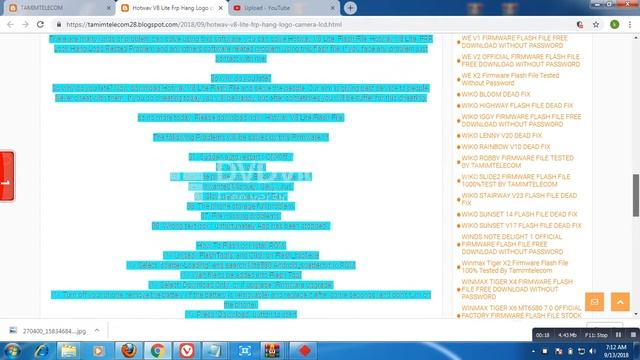Launch Firefox from taskbar
640x360 pixels.
pyautogui.click(x=129, y=351)
